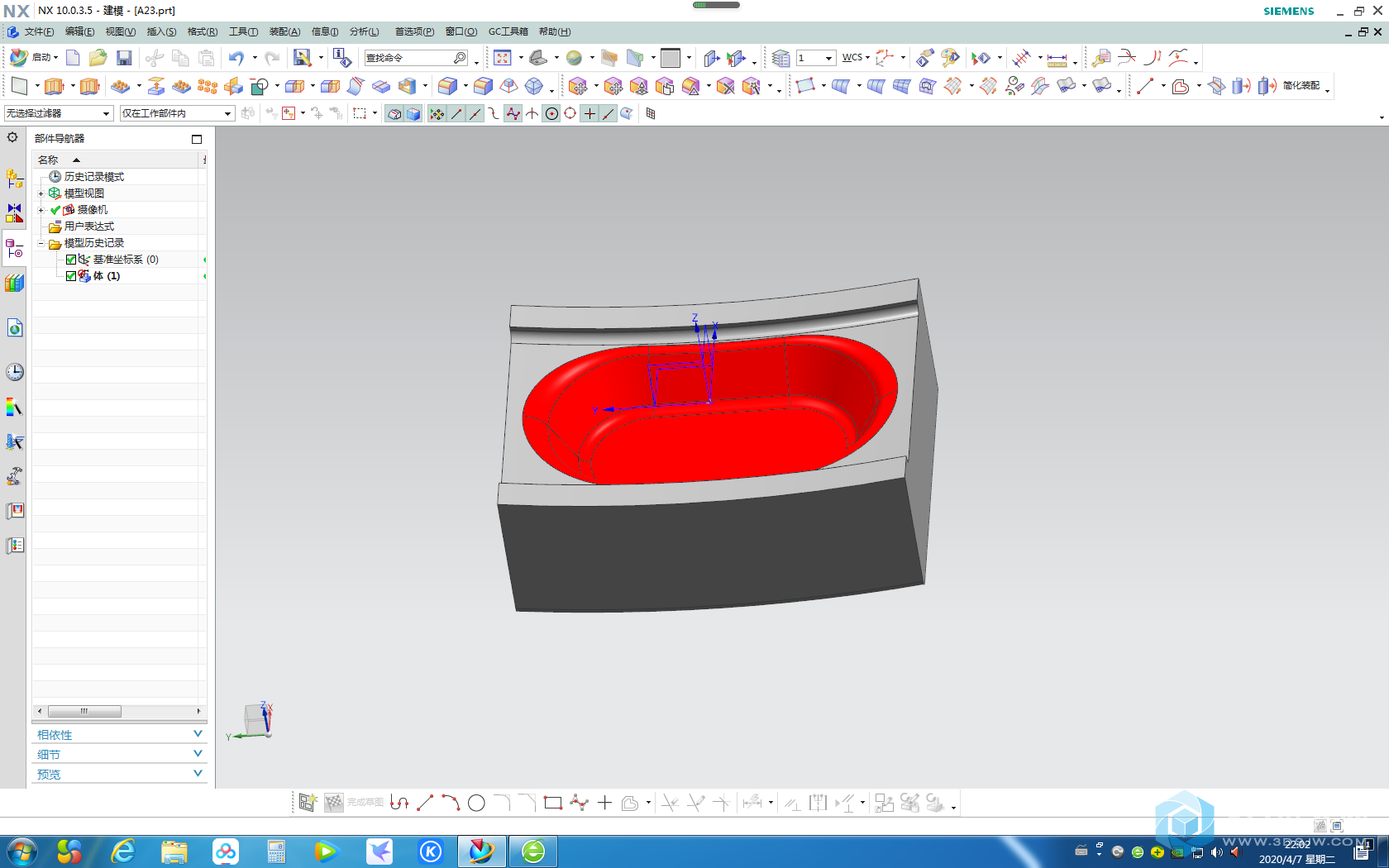1389x868 pixels.
Task: Select 历史记录模式 in the navigator
Action: click(94, 177)
